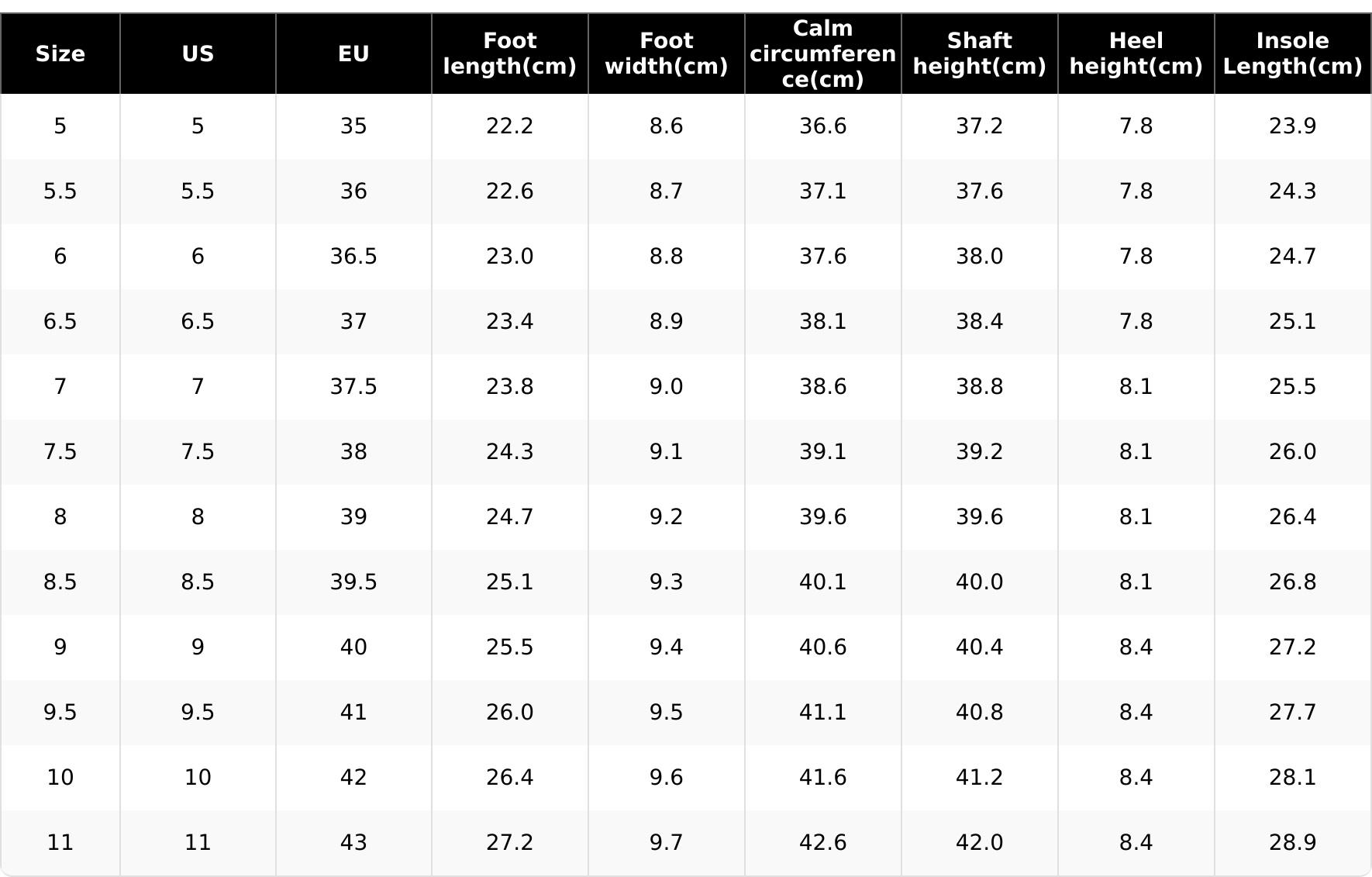Screen dimensions: 1372x877
Task: Select the 27.7 insole length cell
Action: pyautogui.click(x=1292, y=712)
